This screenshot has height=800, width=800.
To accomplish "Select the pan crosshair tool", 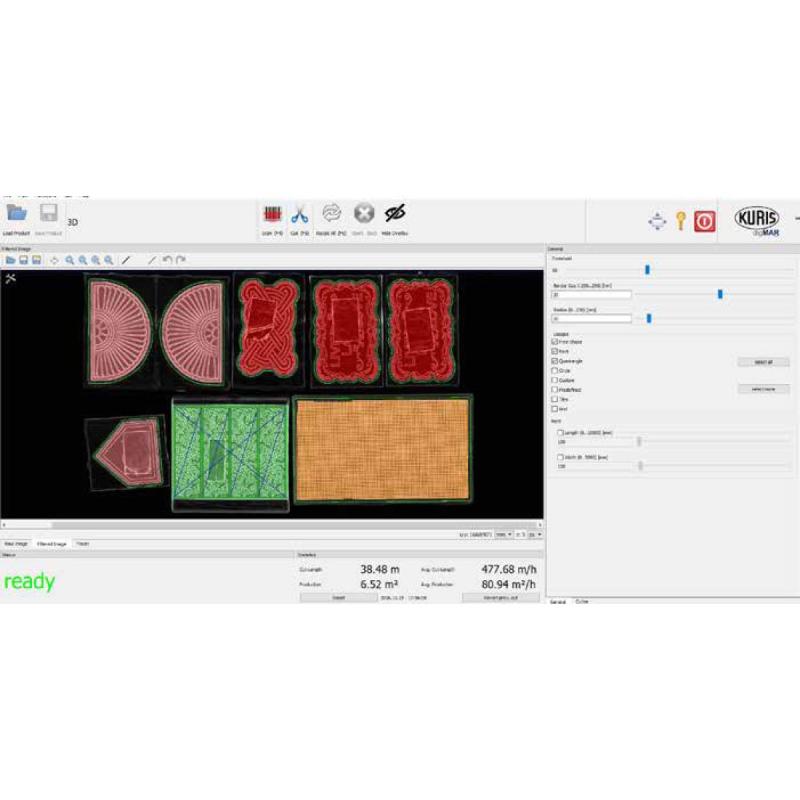I will (x=54, y=260).
